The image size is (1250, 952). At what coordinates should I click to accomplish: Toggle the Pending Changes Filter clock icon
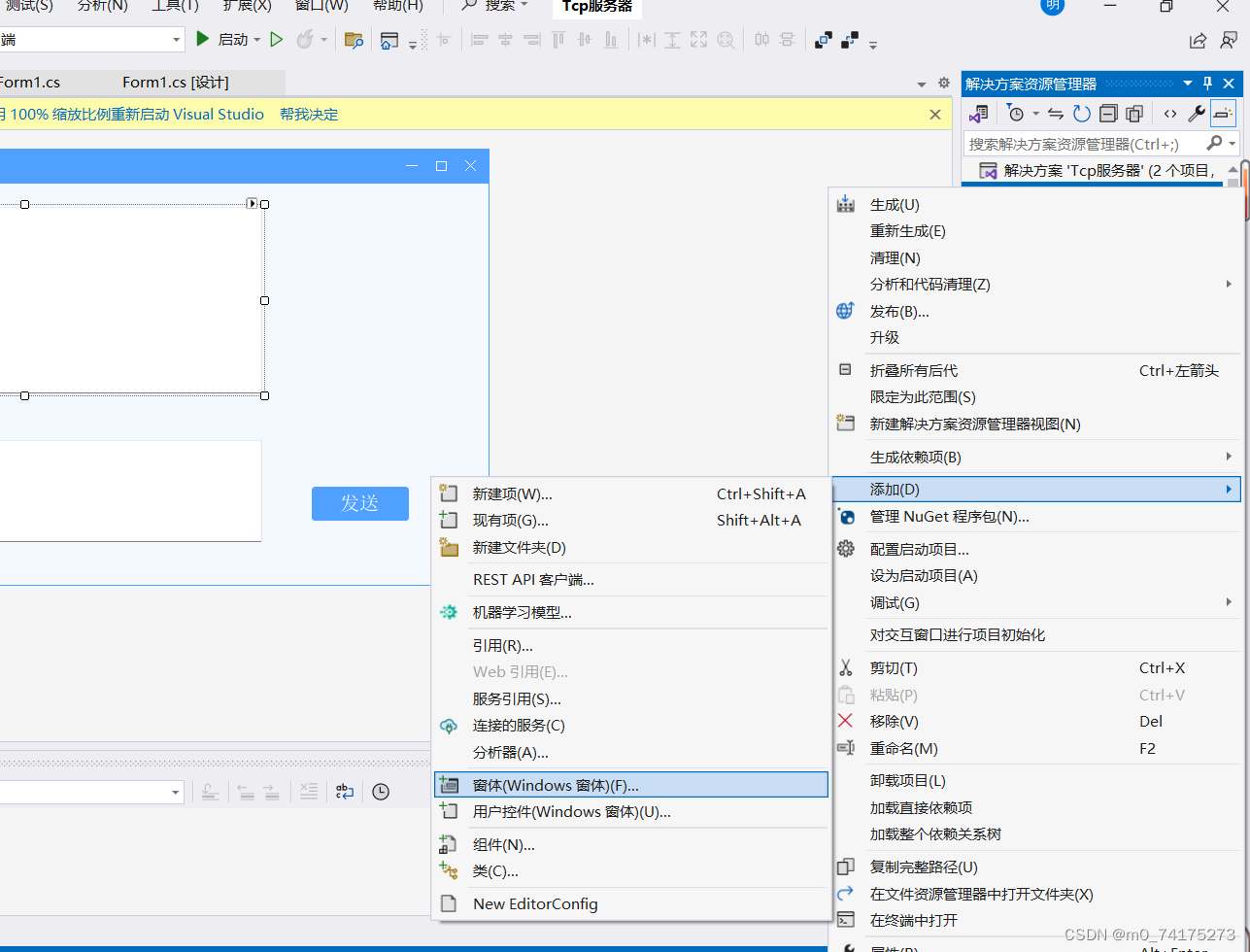1017,114
